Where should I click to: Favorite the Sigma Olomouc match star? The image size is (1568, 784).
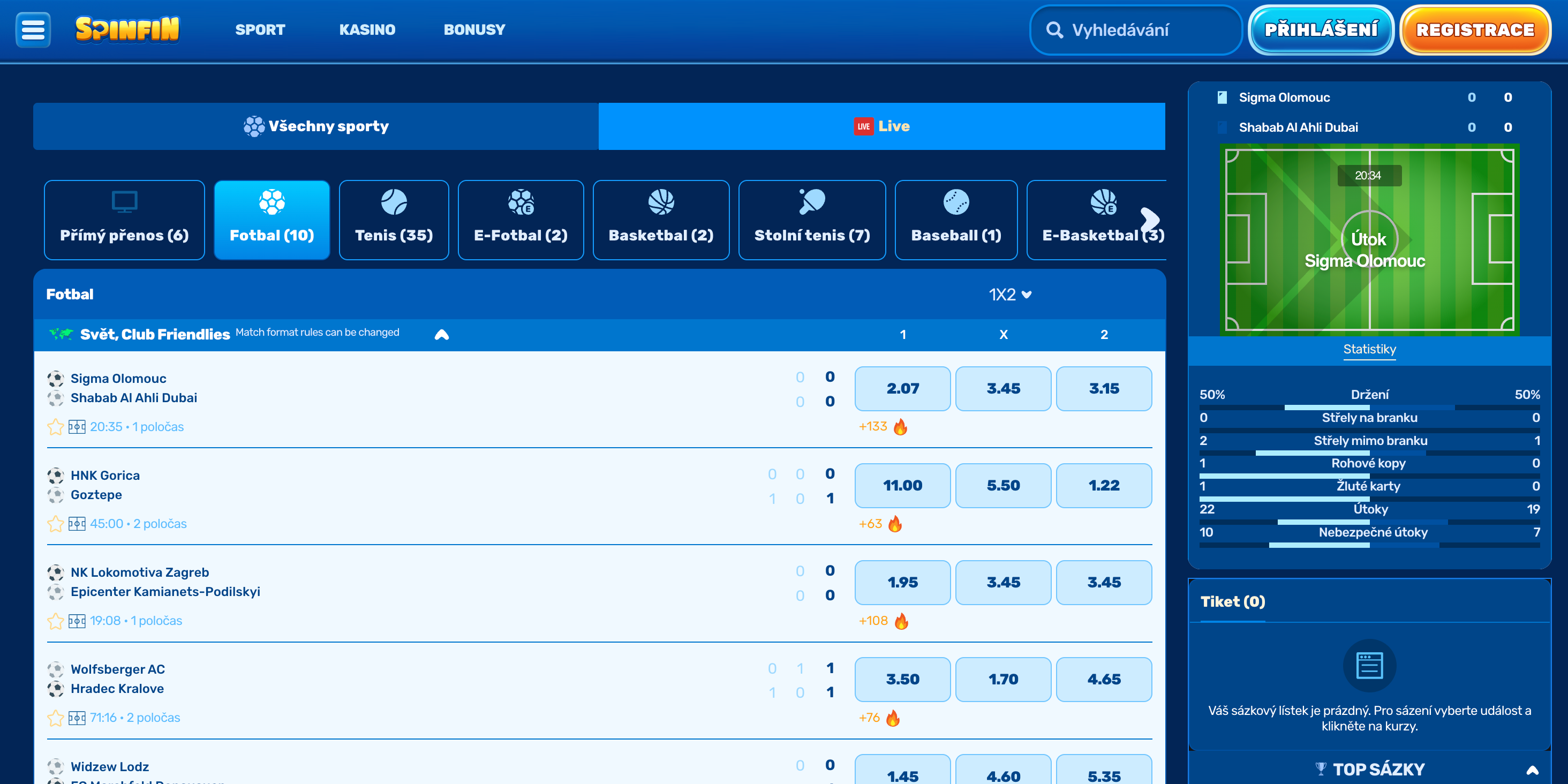coord(55,427)
